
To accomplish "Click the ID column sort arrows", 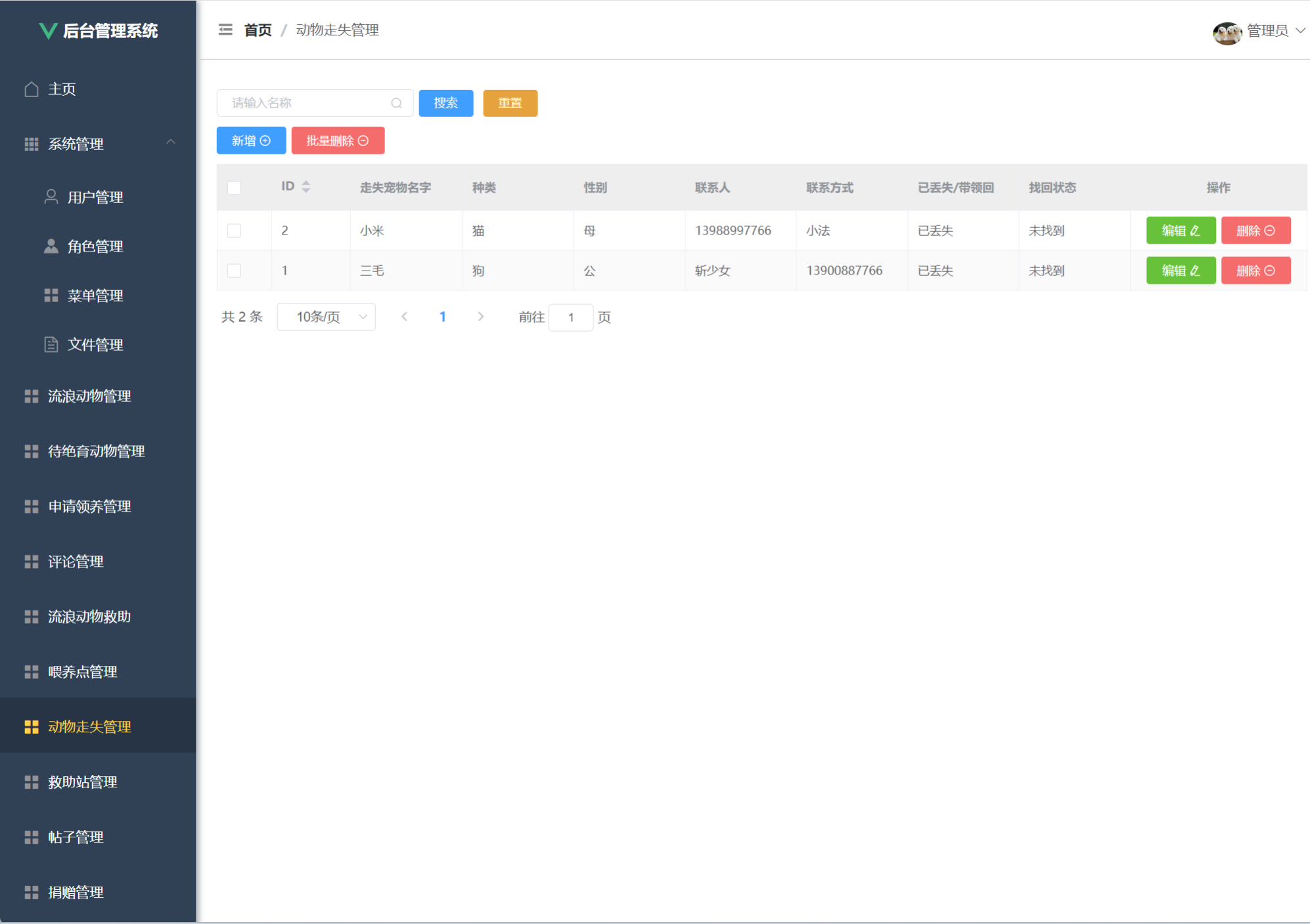I will click(x=306, y=187).
